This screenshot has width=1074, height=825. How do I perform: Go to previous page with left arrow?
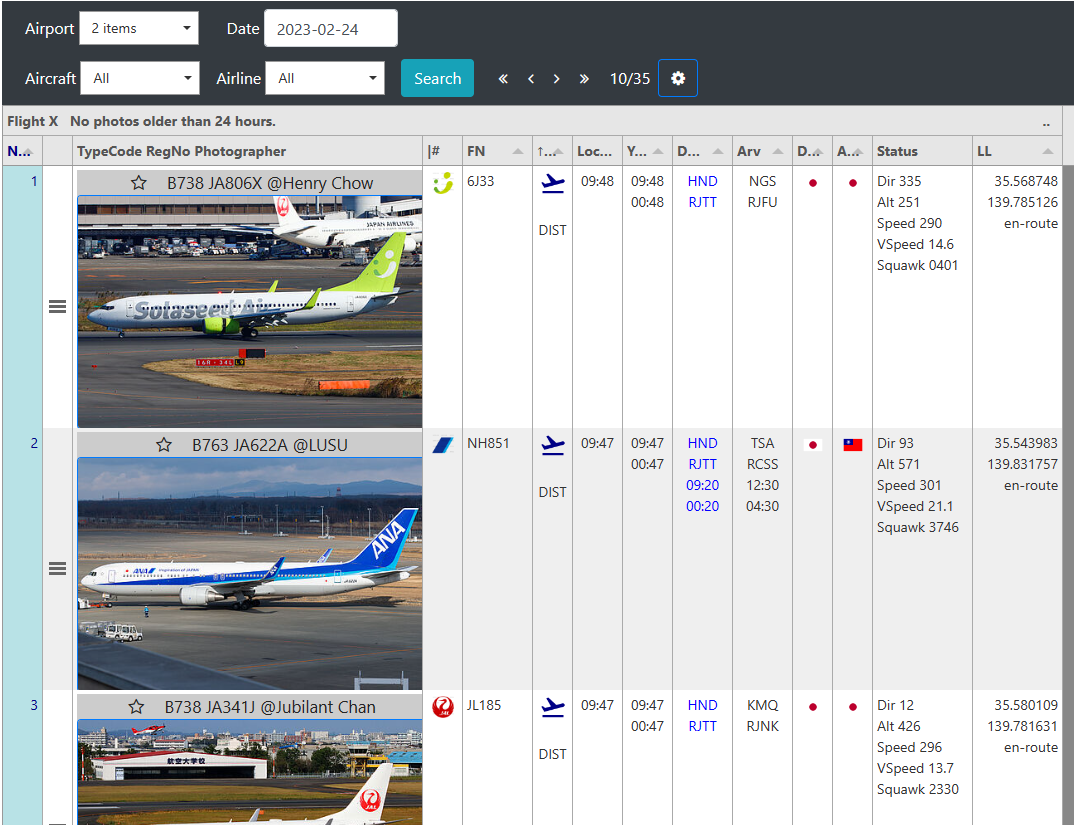[531, 79]
